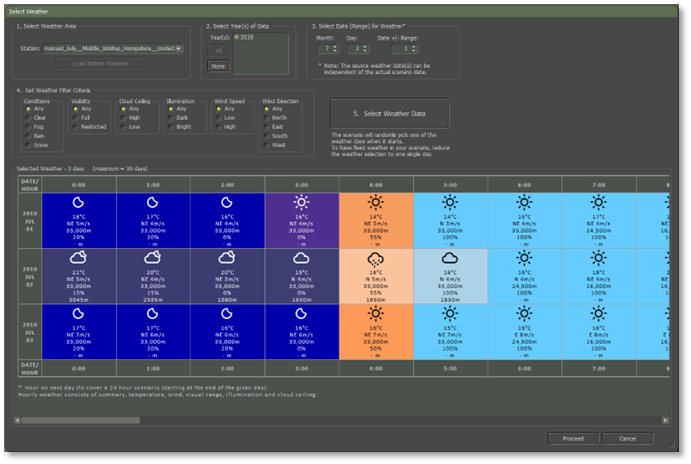The image size is (691, 464).
Task: Select the rain cloud icon at 4:00 Jul 02
Action: pos(376,258)
